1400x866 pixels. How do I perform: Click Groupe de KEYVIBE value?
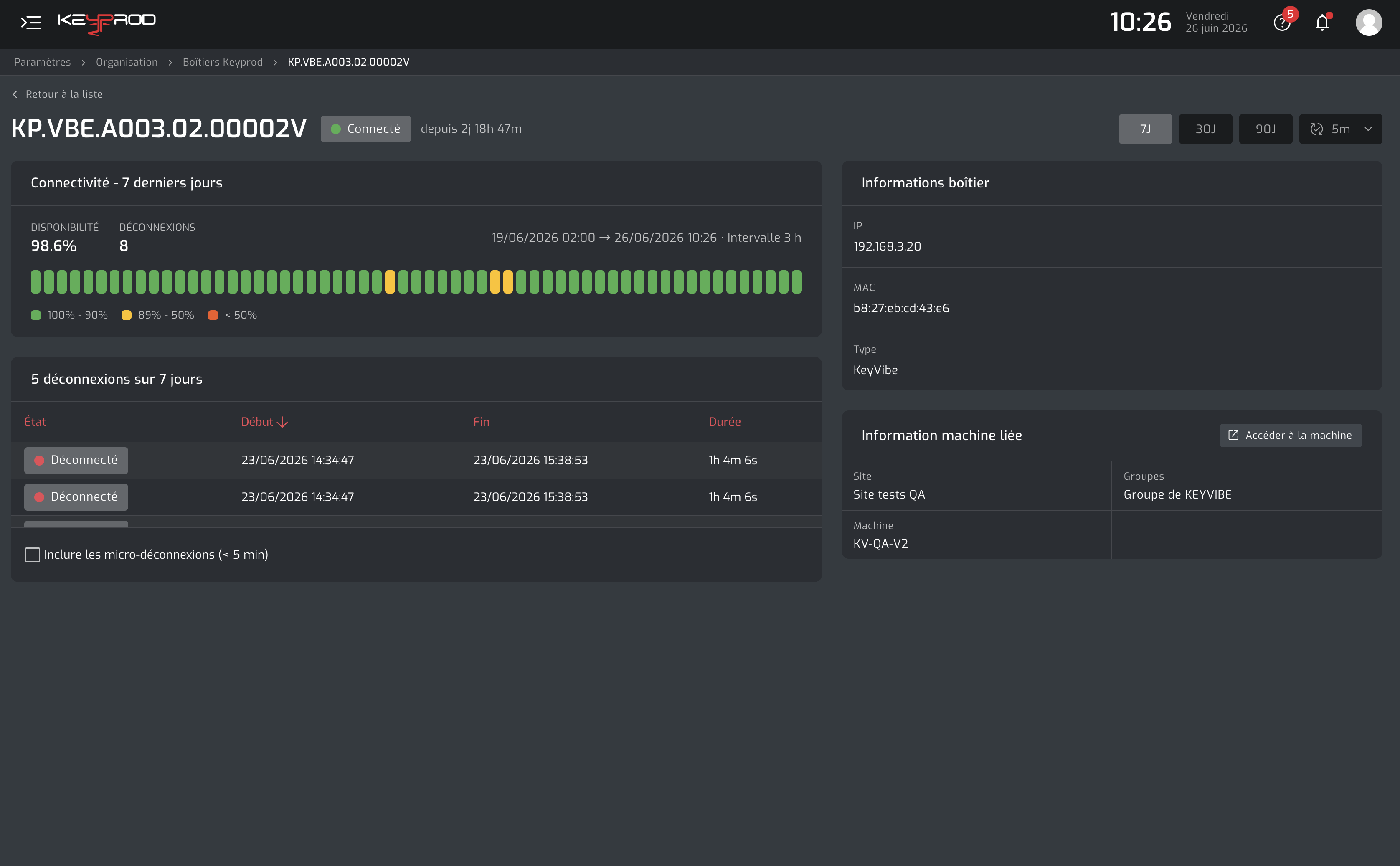coord(1177,494)
